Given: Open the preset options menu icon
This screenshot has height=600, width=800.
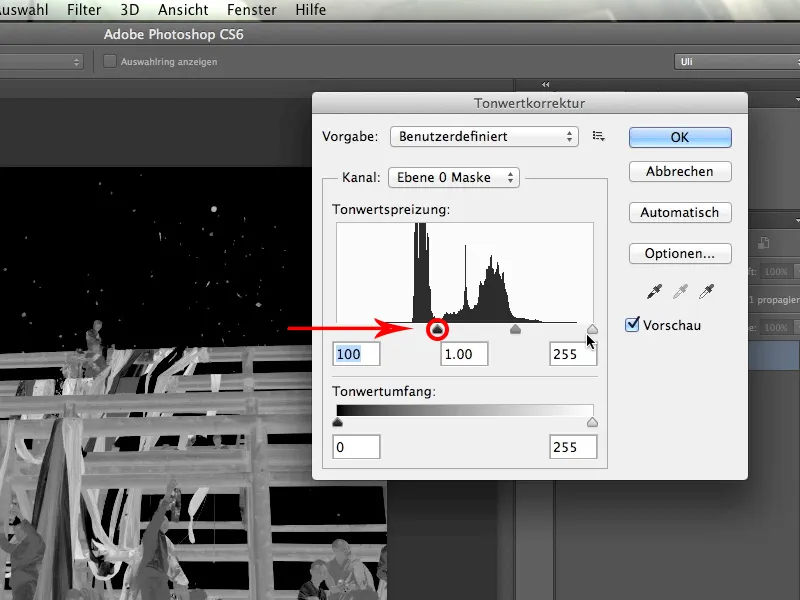Looking at the screenshot, I should click(x=598, y=136).
